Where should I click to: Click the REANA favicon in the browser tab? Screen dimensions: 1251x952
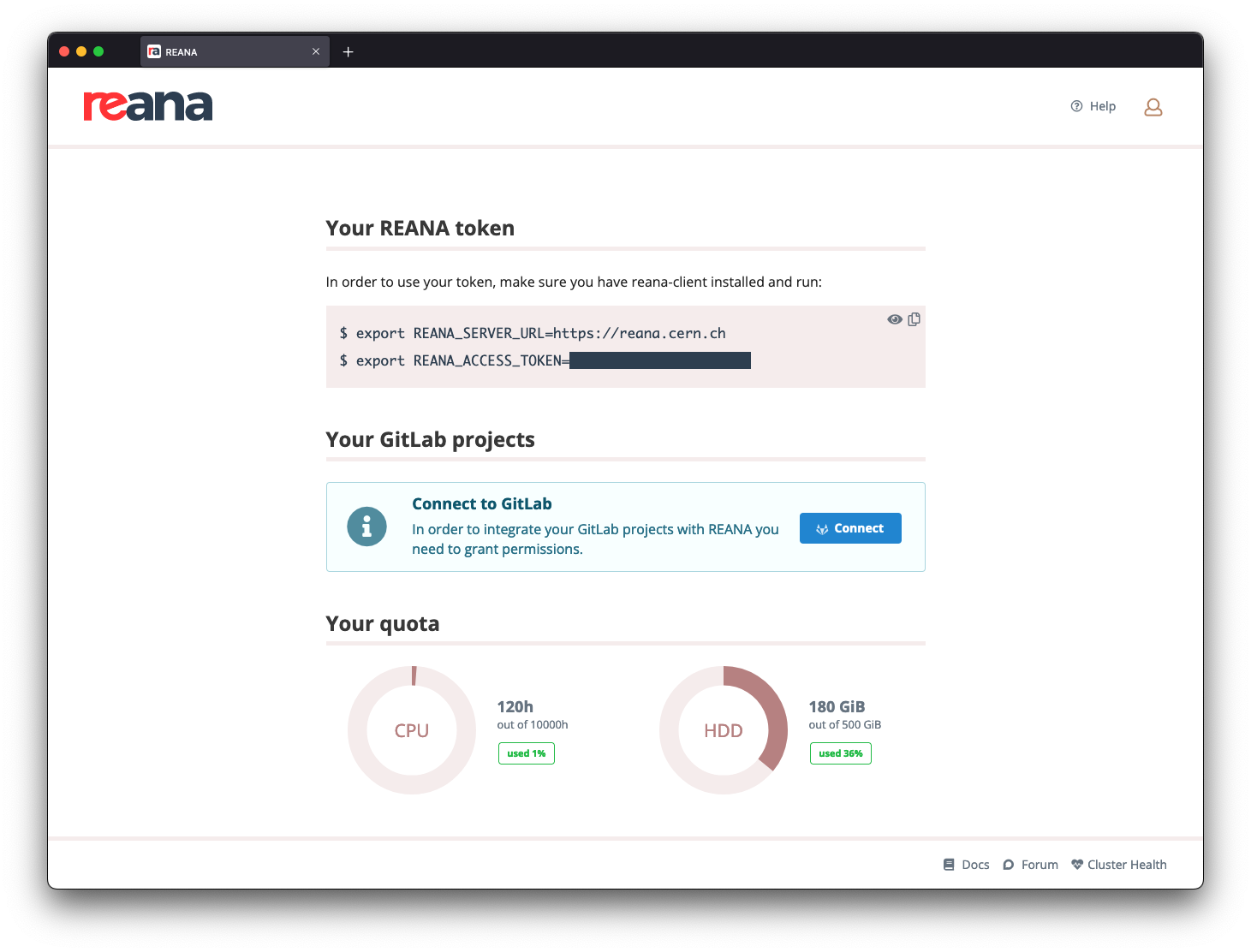pyautogui.click(x=154, y=51)
